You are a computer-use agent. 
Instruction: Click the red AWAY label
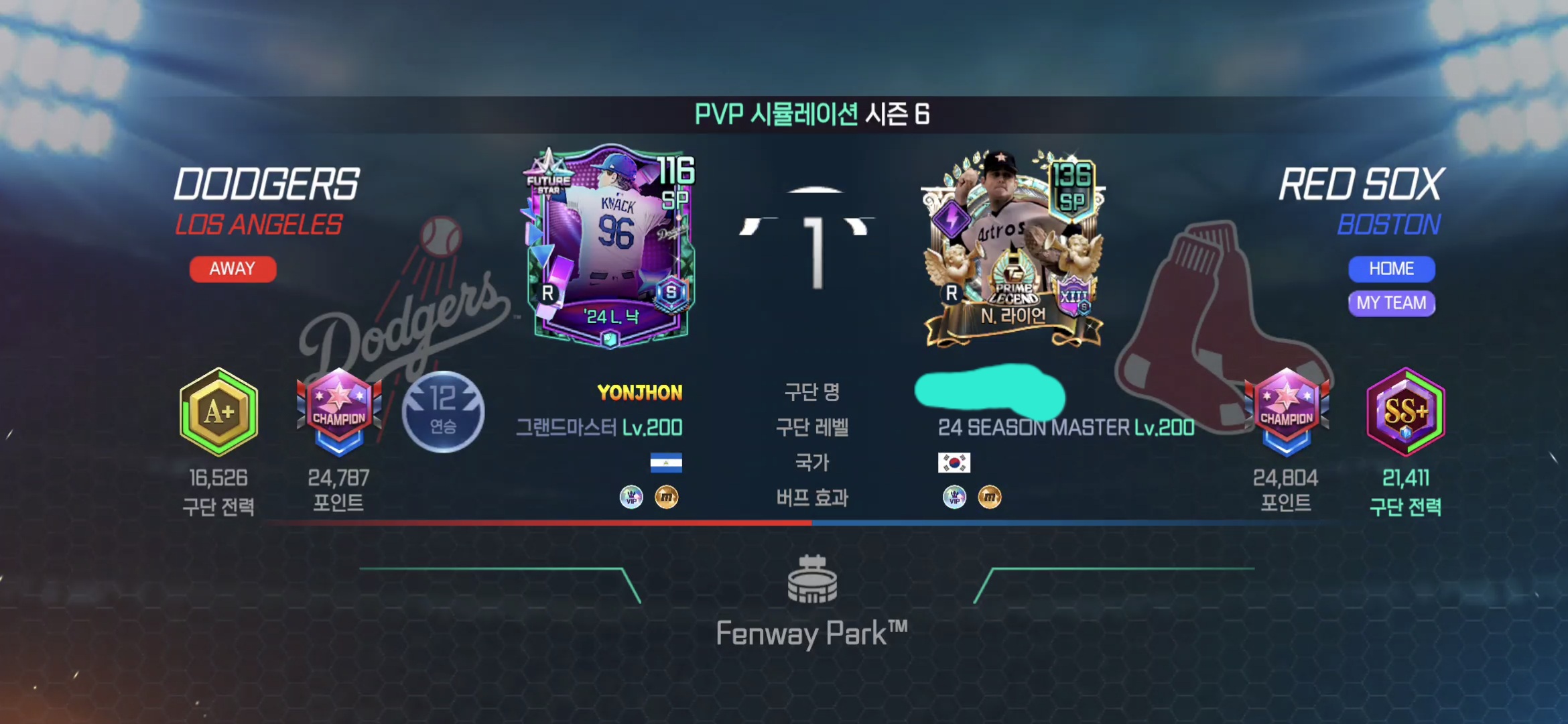tap(233, 269)
